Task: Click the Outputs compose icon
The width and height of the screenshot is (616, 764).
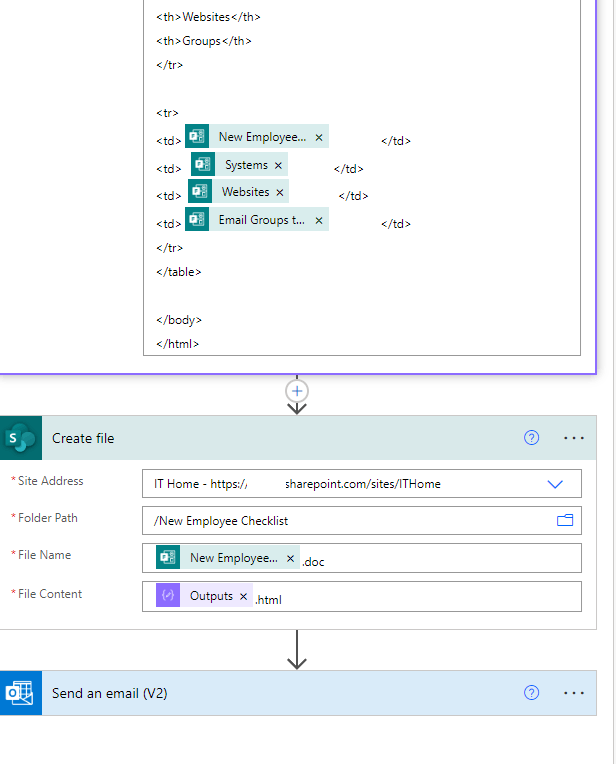Action: pyautogui.click(x=168, y=595)
